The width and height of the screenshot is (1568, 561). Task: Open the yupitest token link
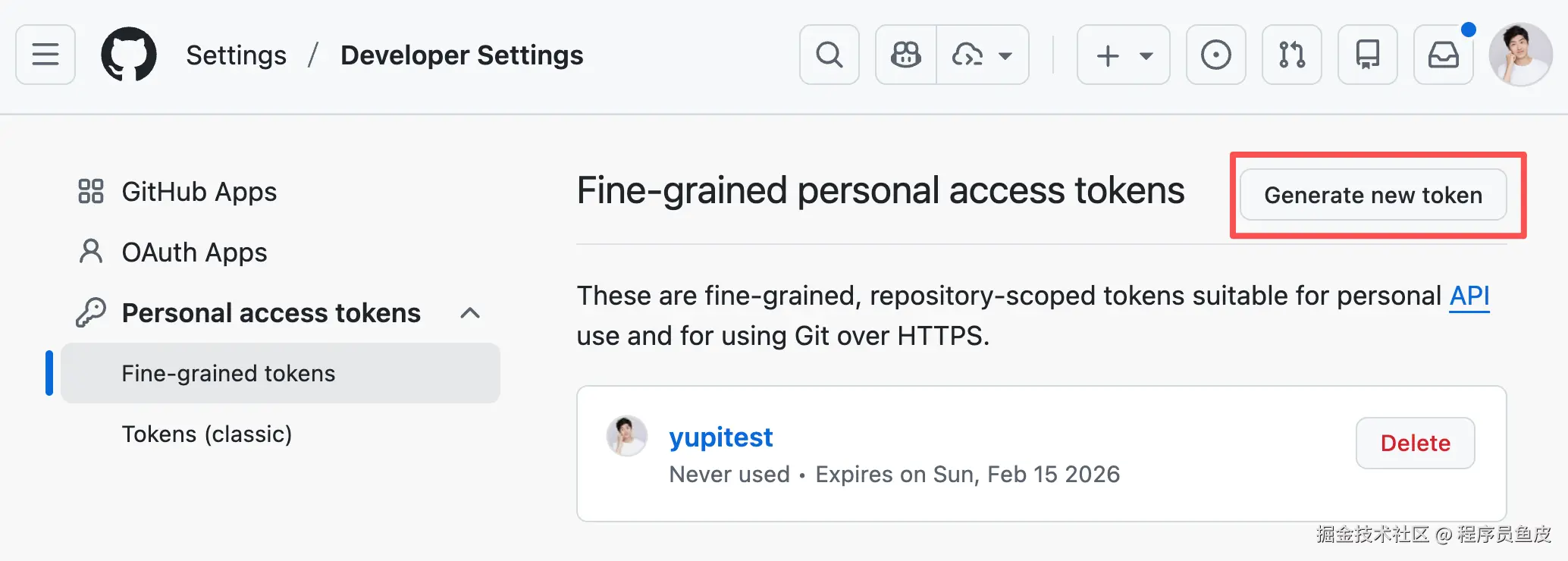(720, 437)
